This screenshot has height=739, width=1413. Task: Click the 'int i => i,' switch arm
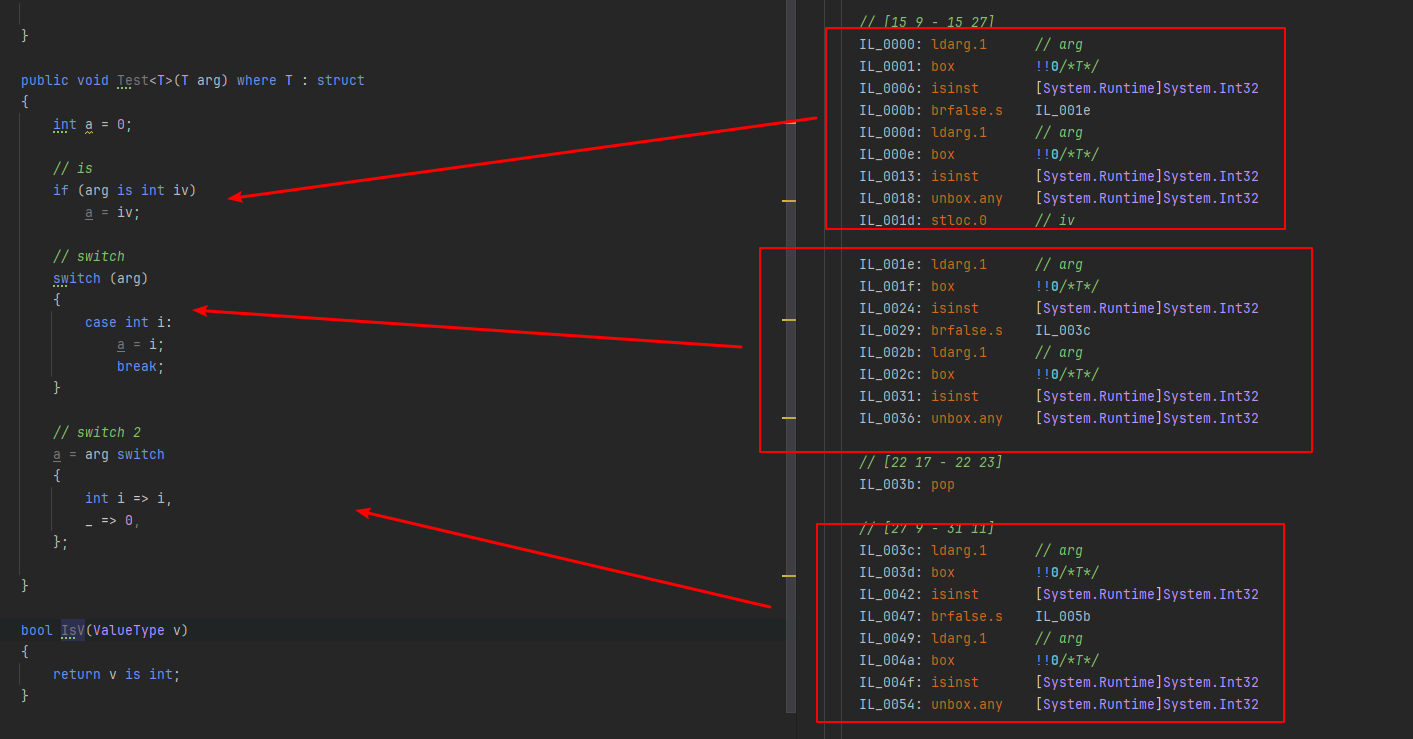point(128,498)
